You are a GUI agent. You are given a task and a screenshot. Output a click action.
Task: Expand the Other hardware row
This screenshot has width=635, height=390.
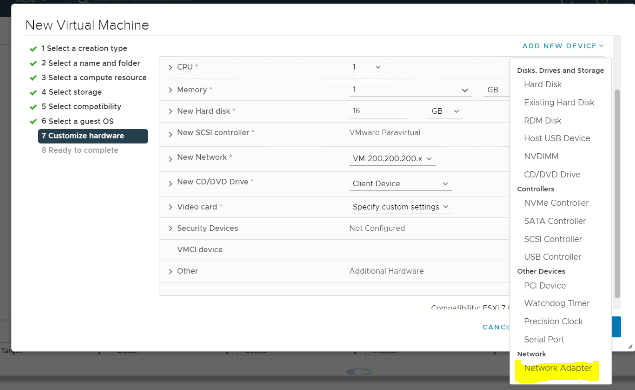pos(170,271)
